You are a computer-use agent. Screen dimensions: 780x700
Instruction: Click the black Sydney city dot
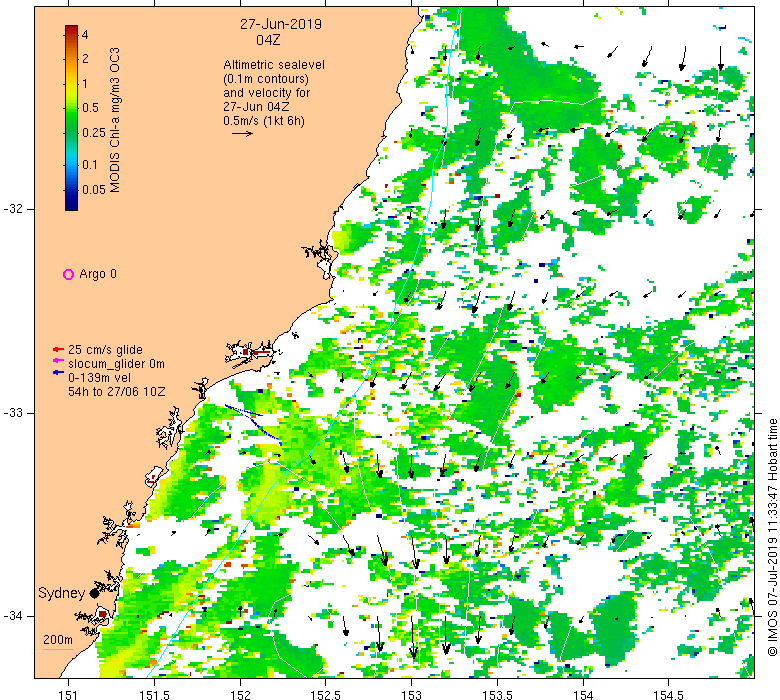(95, 593)
